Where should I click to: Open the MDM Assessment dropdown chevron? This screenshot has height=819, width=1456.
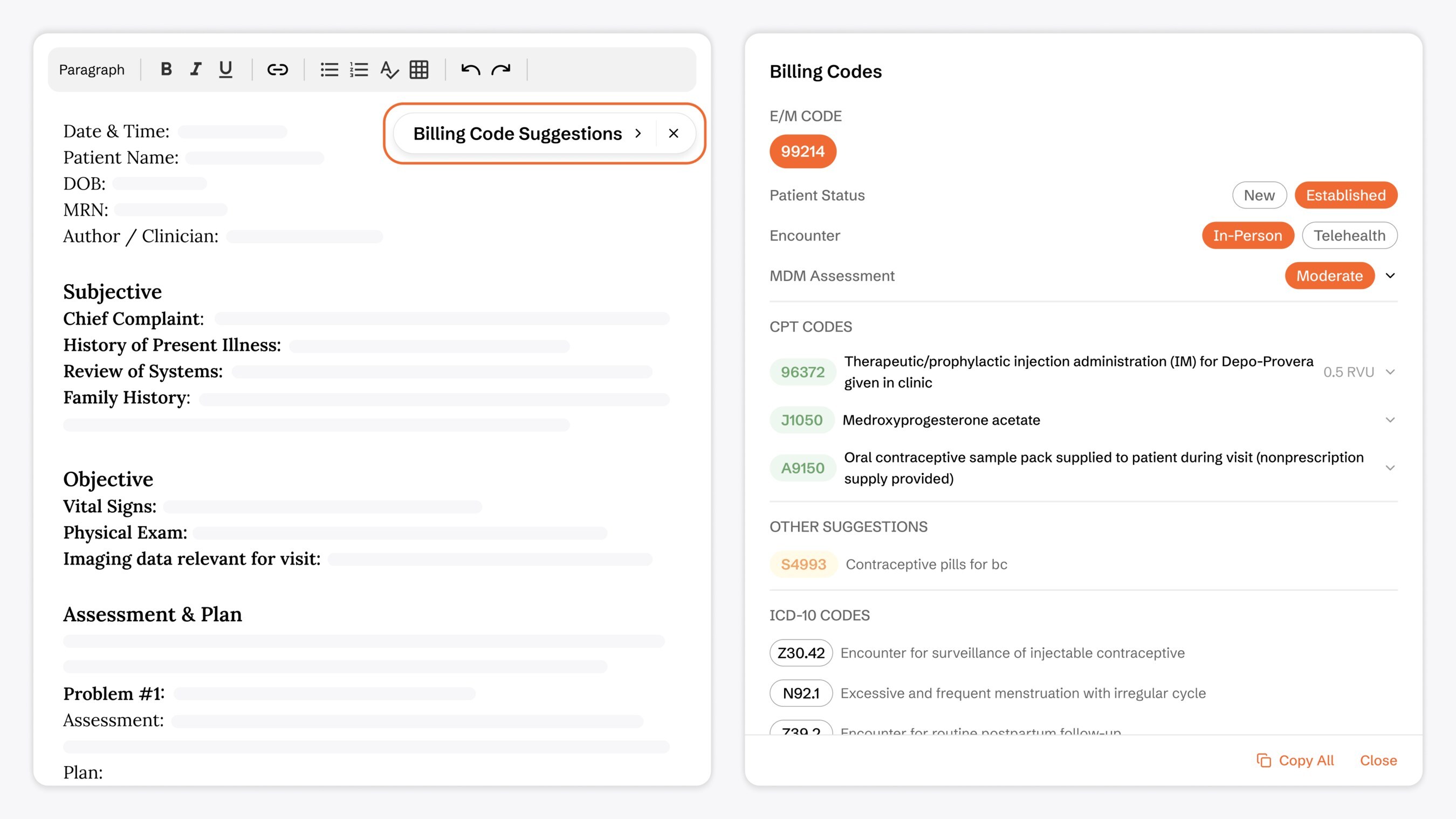coord(1390,276)
